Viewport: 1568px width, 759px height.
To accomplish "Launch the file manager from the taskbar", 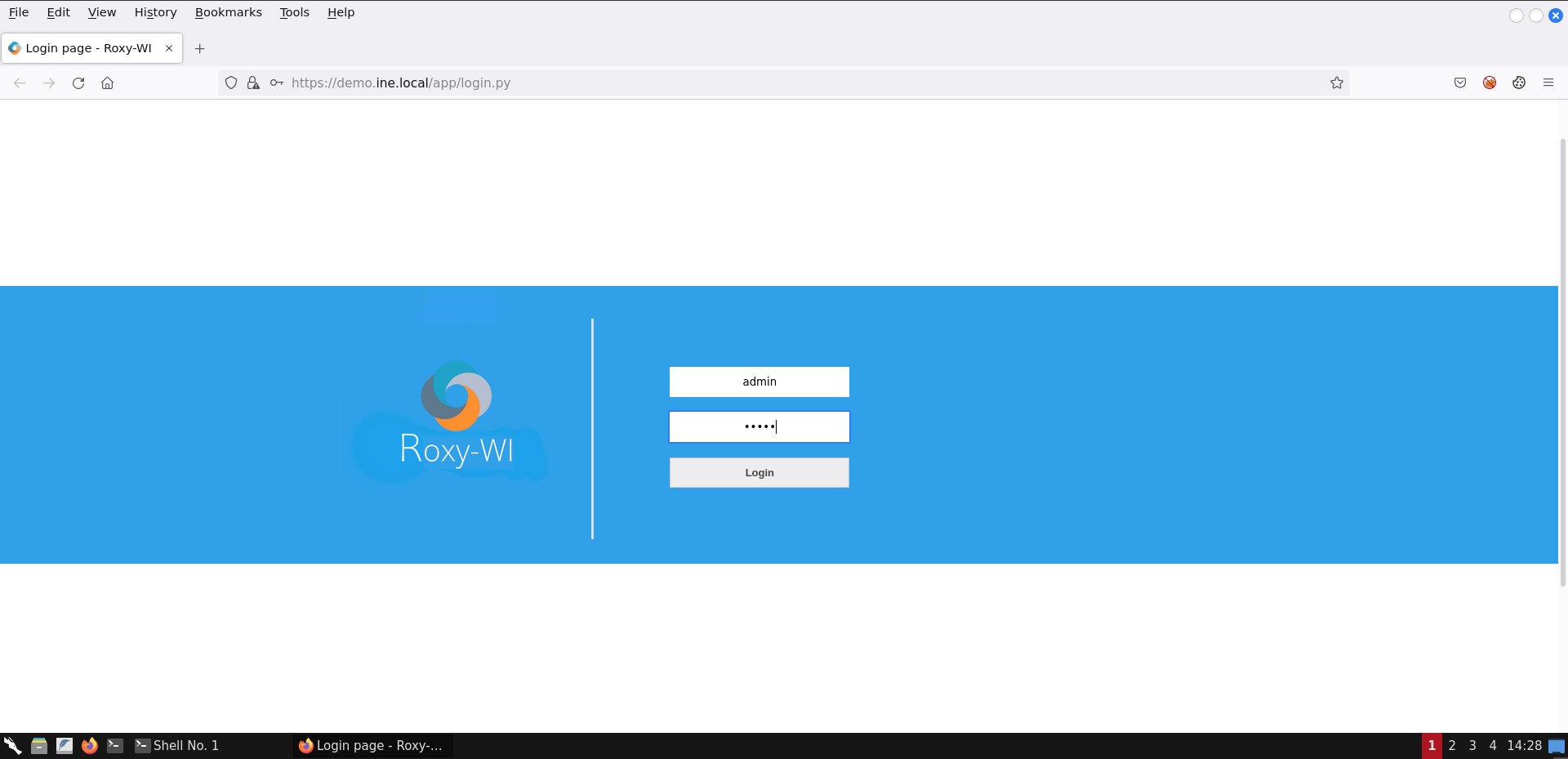I will click(39, 745).
